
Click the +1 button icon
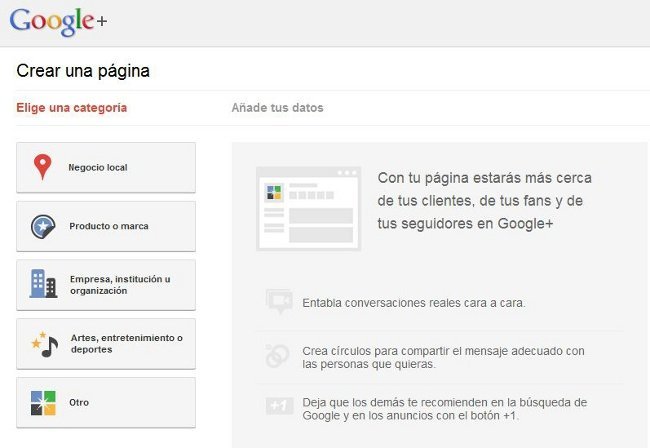pyautogui.click(x=278, y=406)
